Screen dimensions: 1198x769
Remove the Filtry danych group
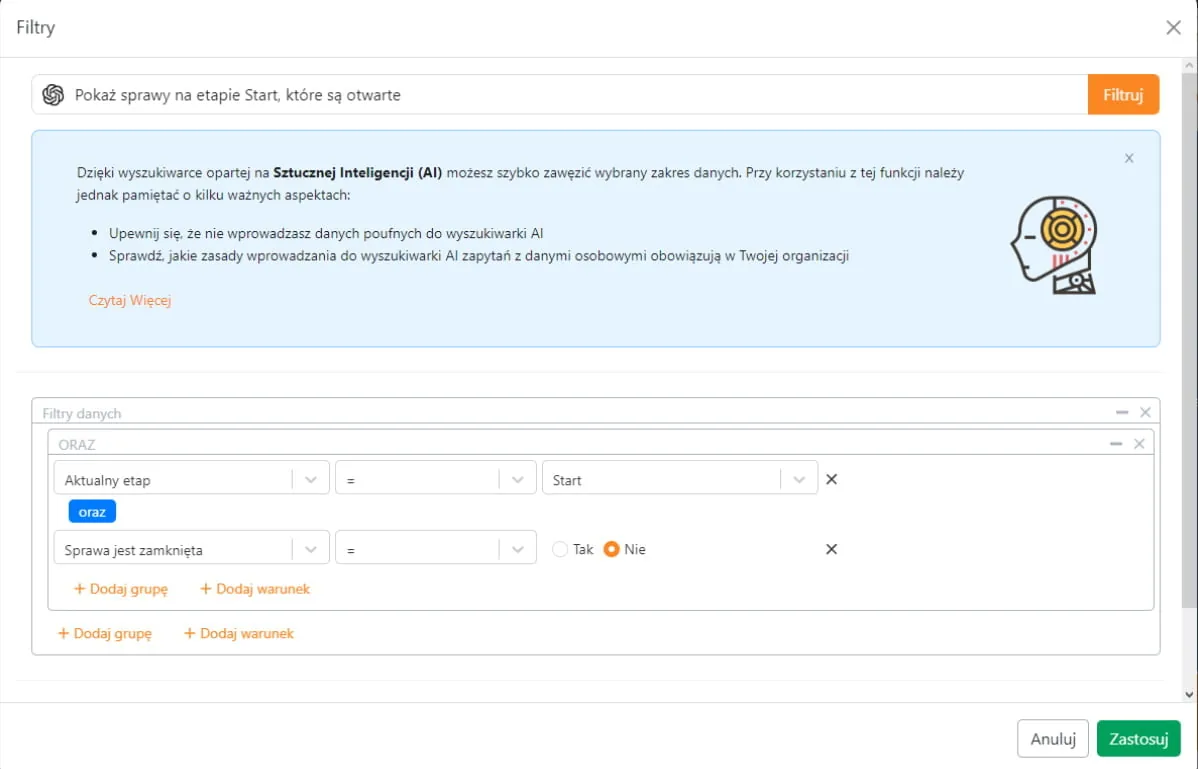click(x=1145, y=412)
